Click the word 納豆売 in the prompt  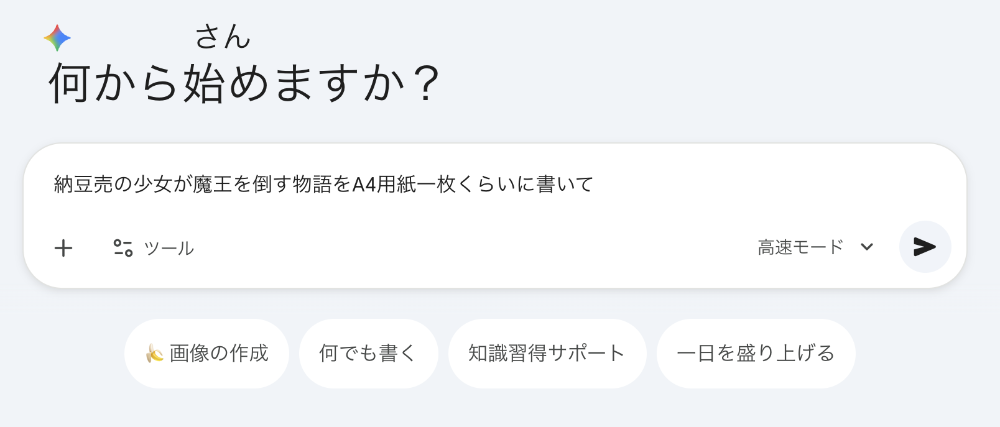(x=84, y=185)
